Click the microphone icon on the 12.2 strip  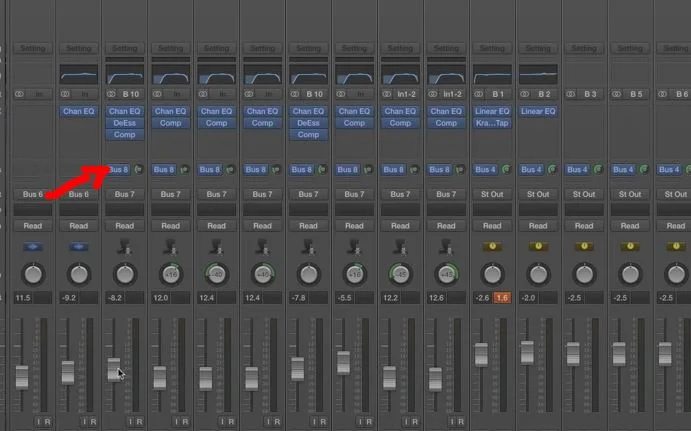pos(400,247)
